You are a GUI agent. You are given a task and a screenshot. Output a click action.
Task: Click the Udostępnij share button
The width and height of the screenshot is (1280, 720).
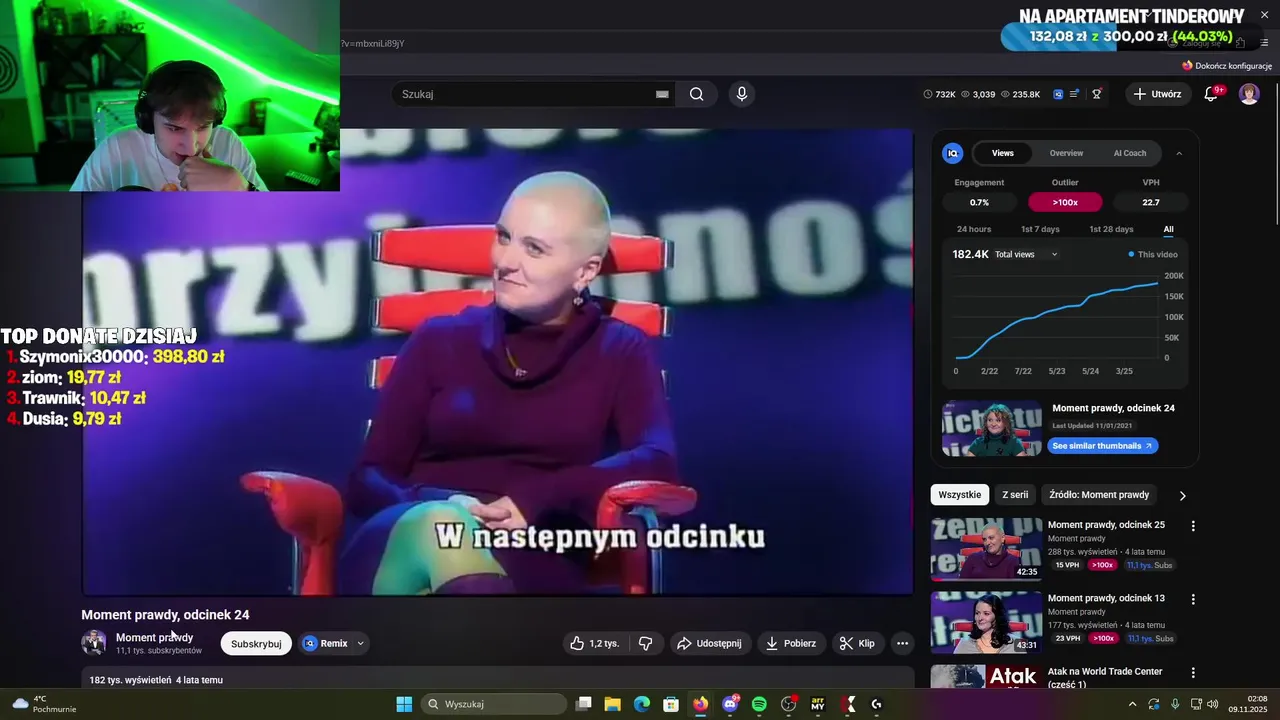click(709, 643)
